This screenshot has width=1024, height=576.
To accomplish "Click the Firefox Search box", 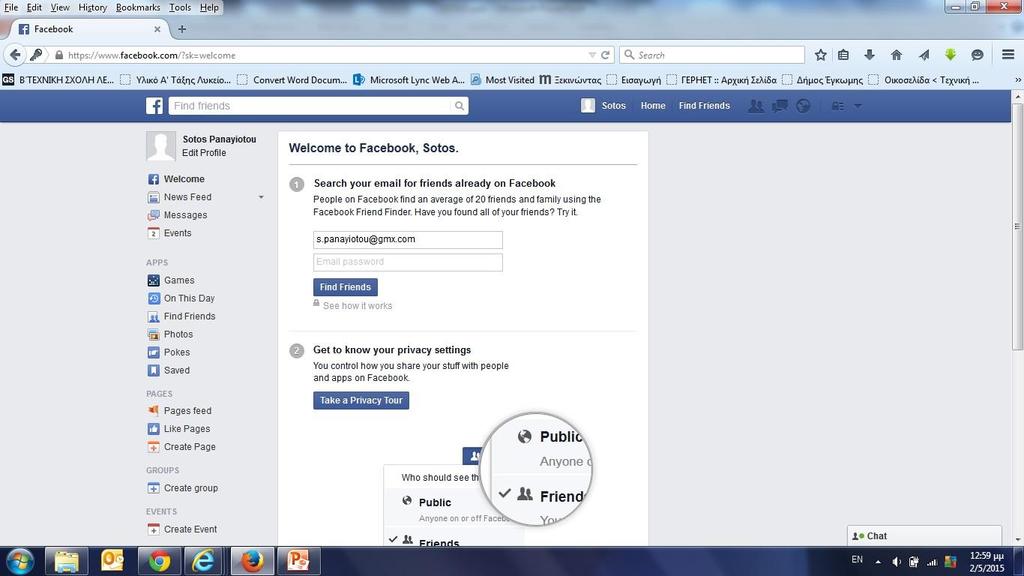I will [x=712, y=55].
